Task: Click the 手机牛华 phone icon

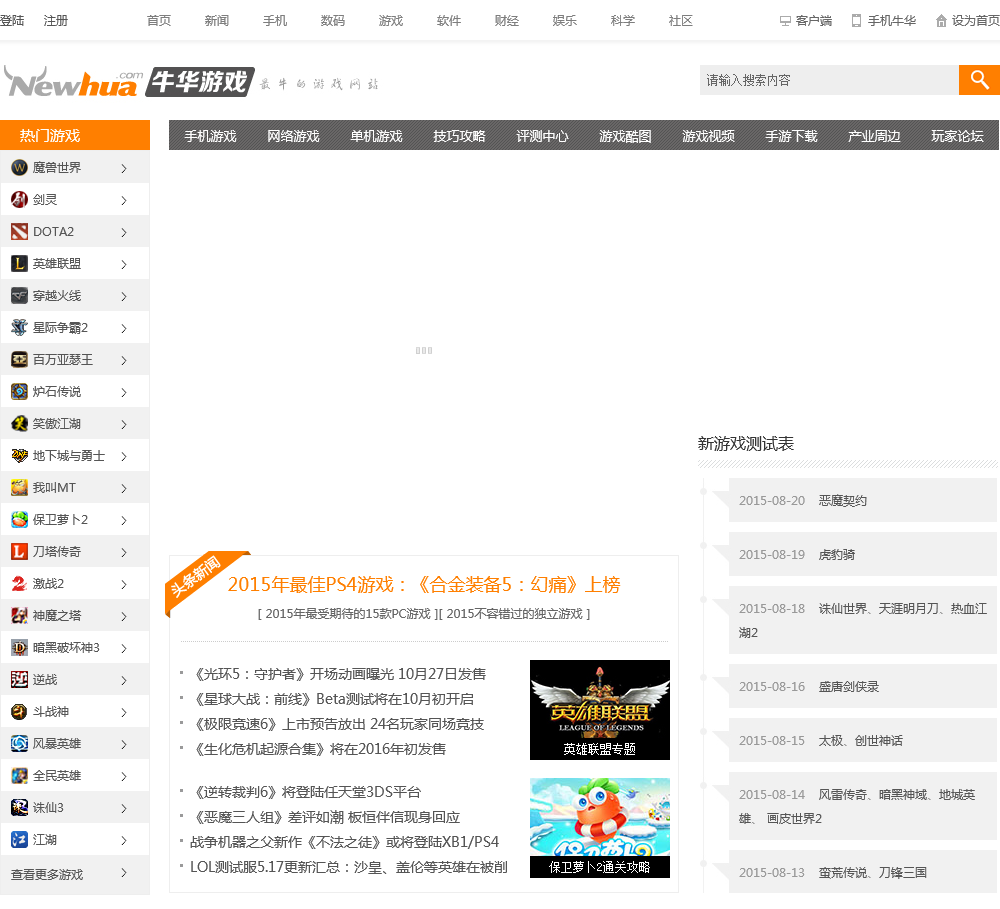Action: pyautogui.click(x=857, y=21)
